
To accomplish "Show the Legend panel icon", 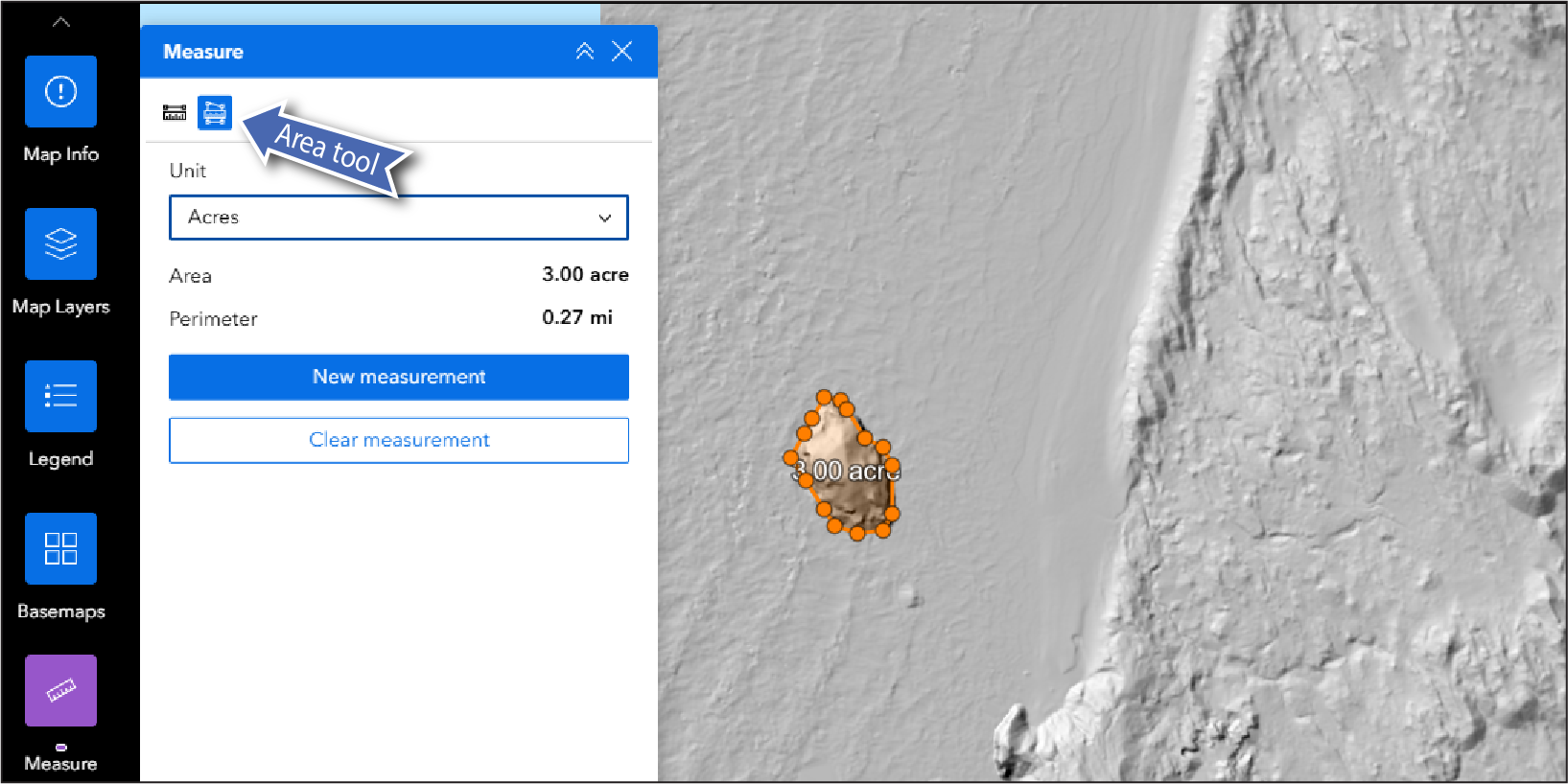I will [x=60, y=396].
